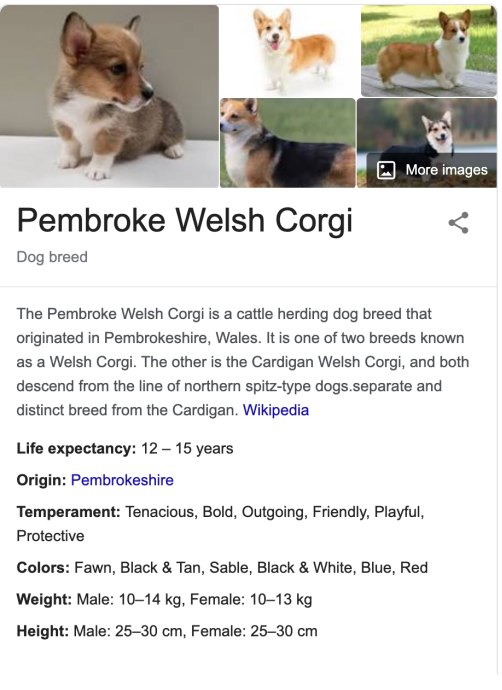This screenshot has width=502, height=690.
Task: Click the Pembroke Welsh Corgi title
Action: 185,220
